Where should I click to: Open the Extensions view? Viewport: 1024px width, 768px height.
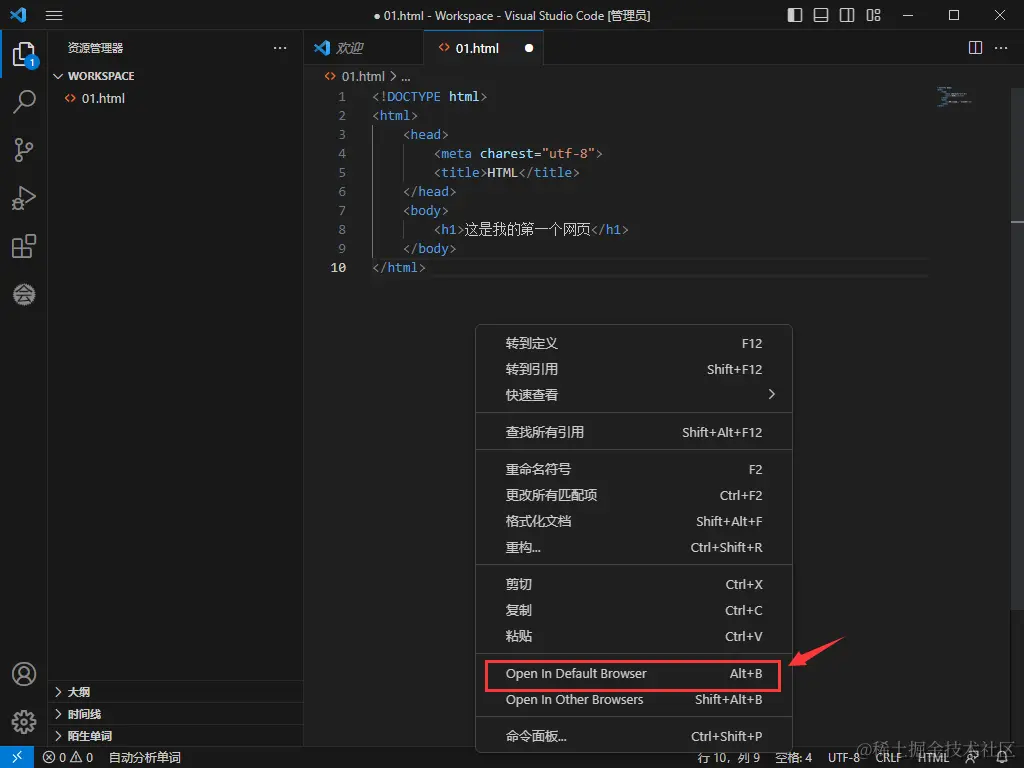click(24, 246)
